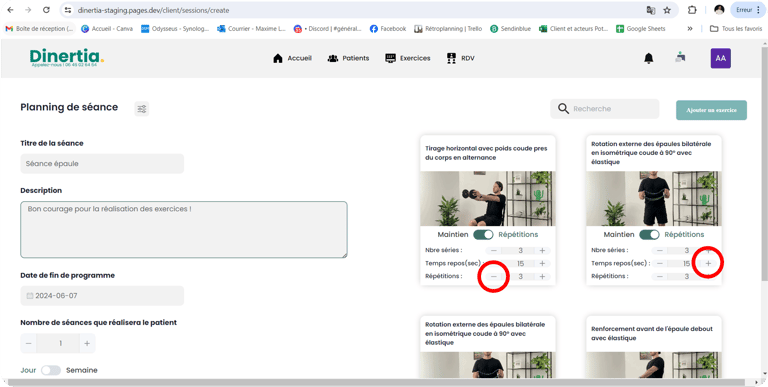Click the Recherche search field
768x387 pixels.
point(605,109)
